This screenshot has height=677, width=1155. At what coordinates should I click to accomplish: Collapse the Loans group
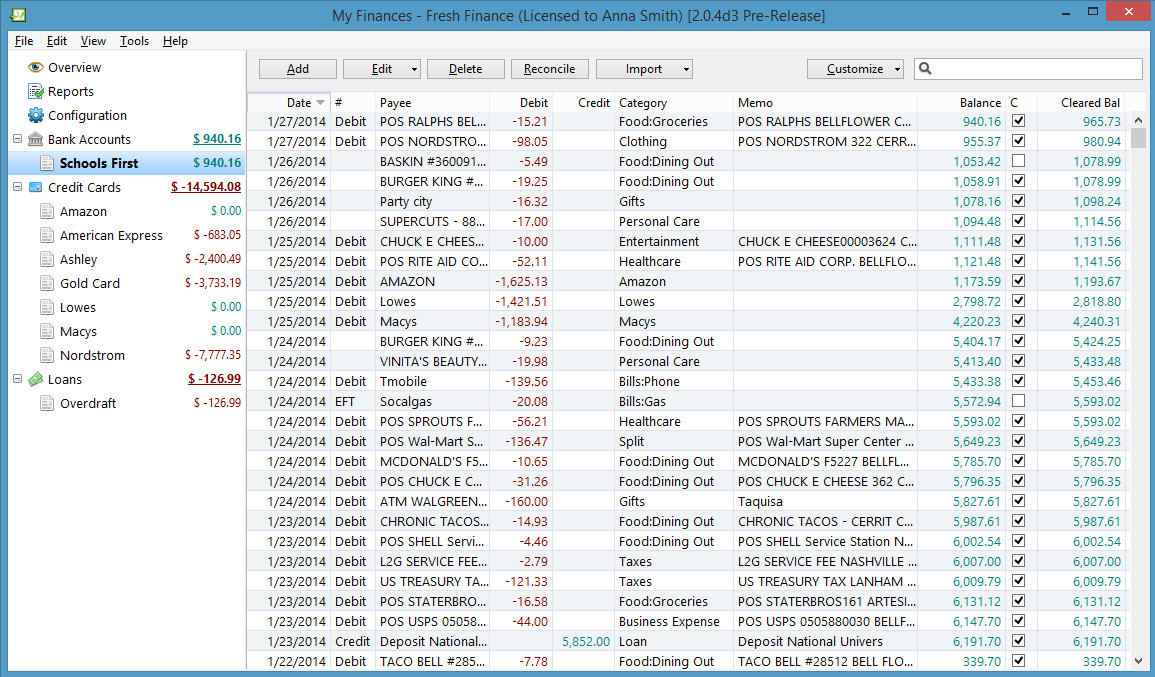[17, 379]
